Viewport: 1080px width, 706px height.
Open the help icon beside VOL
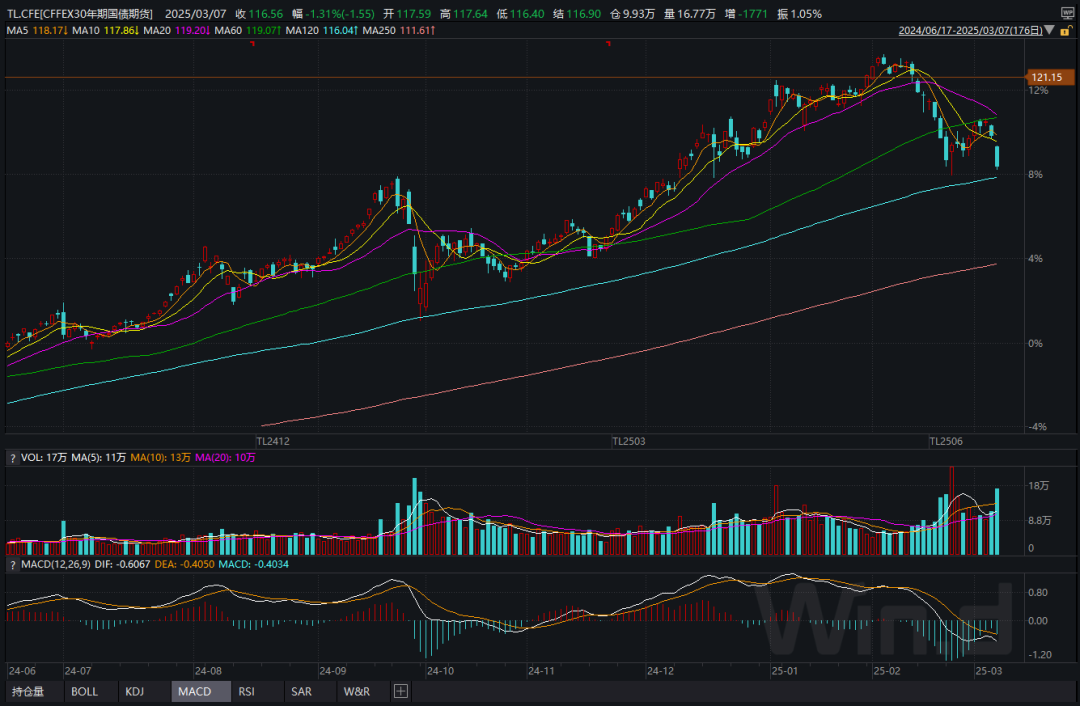tap(12, 458)
